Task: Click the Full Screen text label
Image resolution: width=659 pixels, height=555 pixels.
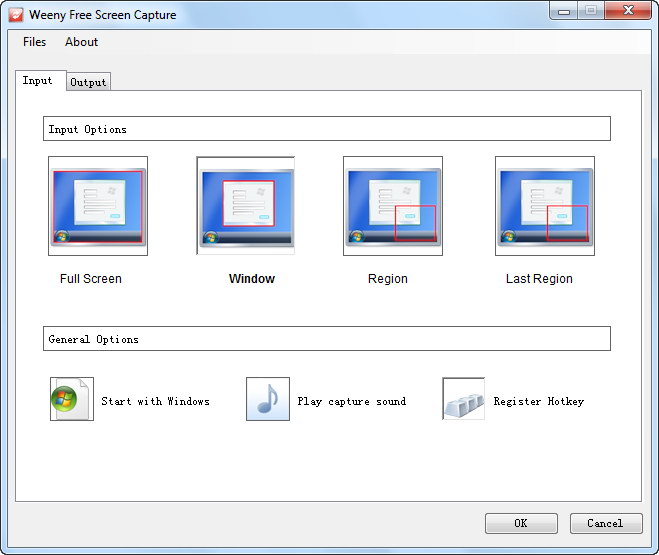Action: pyautogui.click(x=91, y=279)
